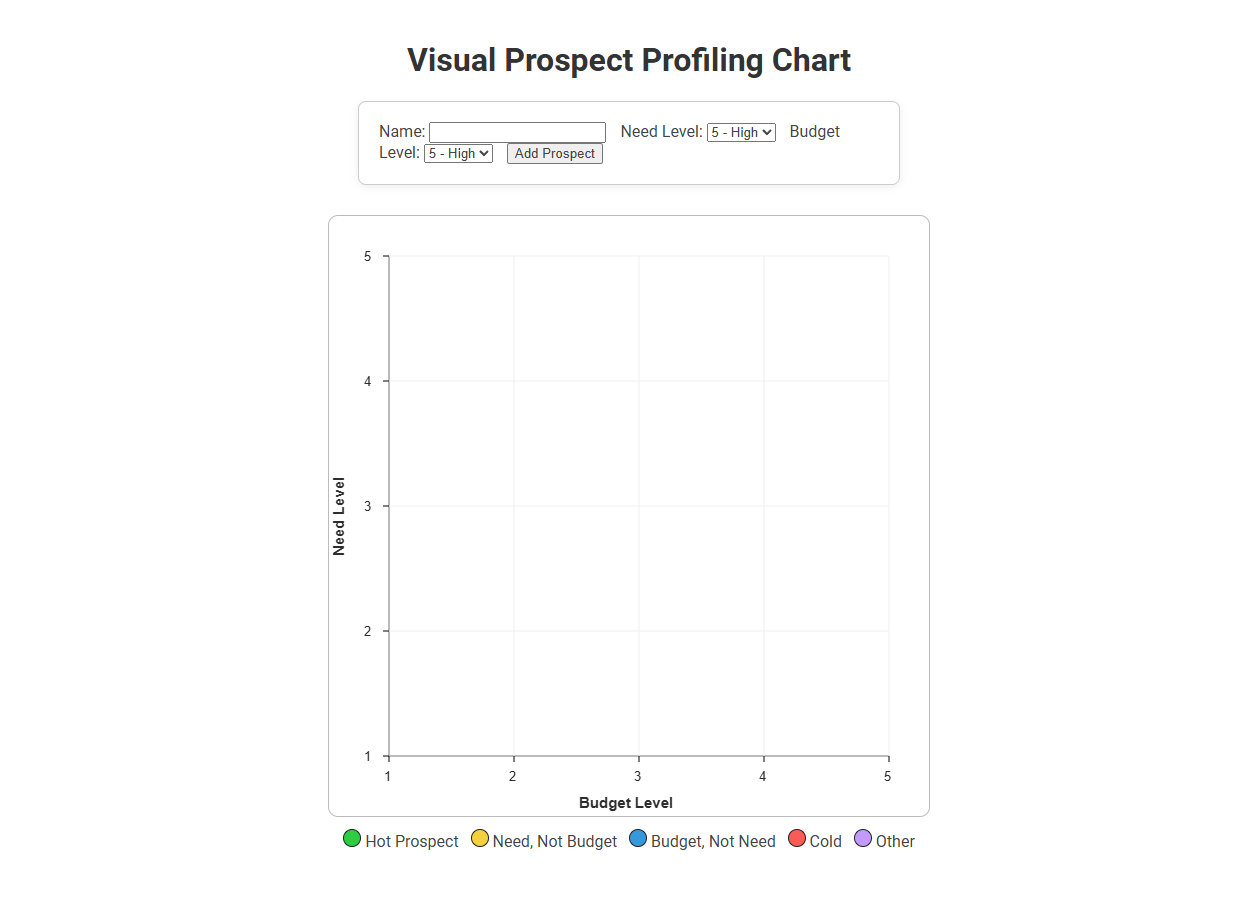Viewport: 1248px width, 911px height.
Task: Click the Add Prospect button
Action: (554, 153)
